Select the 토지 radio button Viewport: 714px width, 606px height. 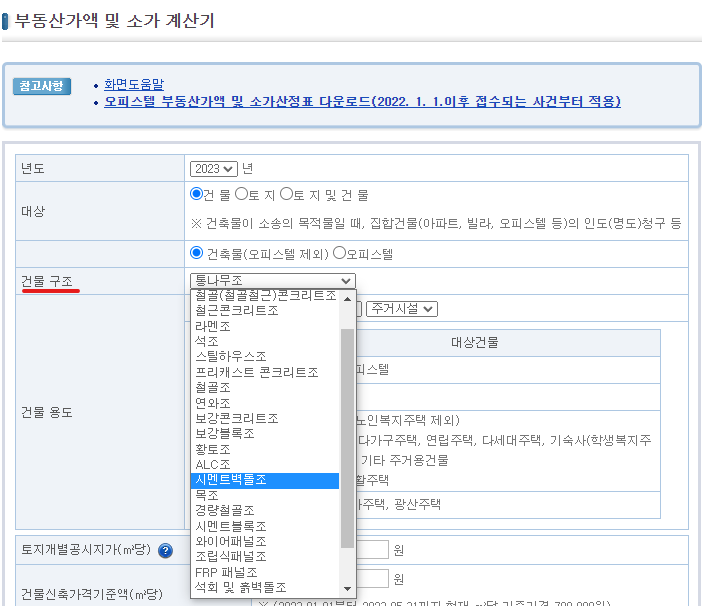click(241, 194)
